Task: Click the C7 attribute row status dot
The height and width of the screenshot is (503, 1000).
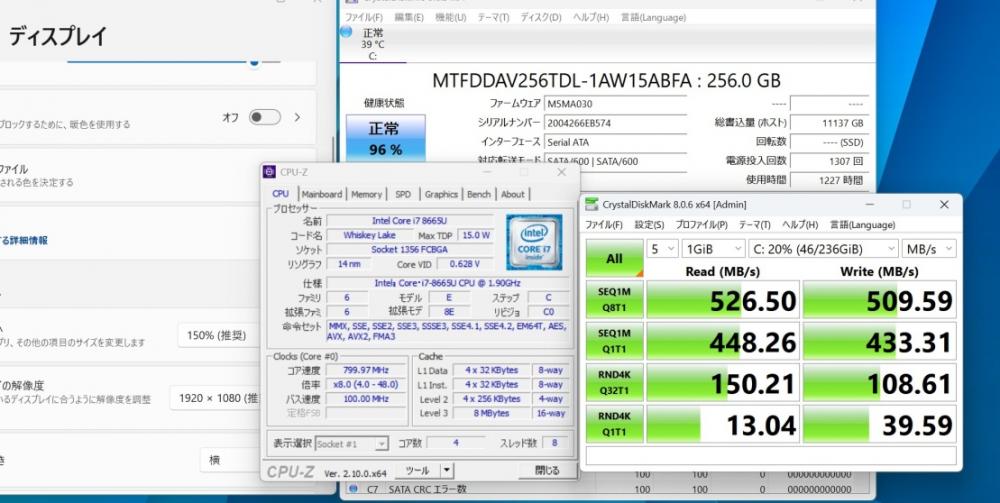Action: click(353, 490)
